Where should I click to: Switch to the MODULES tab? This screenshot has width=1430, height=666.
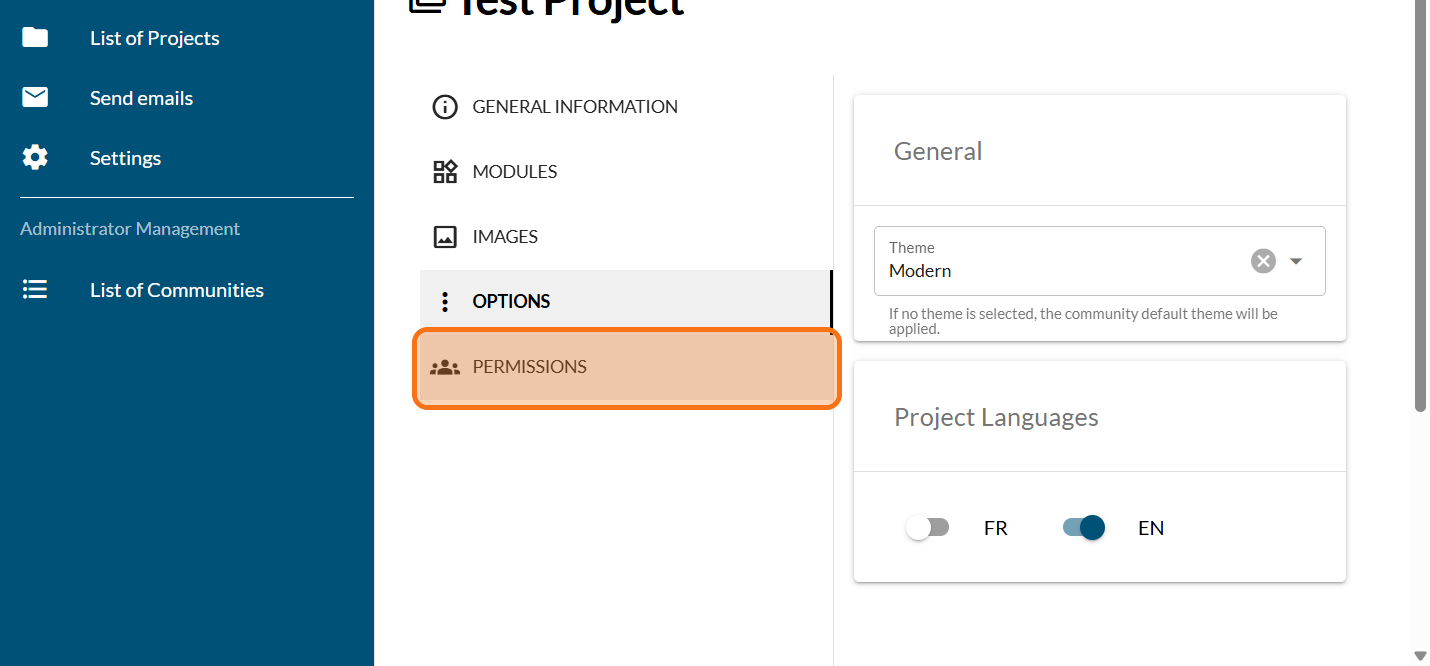[515, 172]
